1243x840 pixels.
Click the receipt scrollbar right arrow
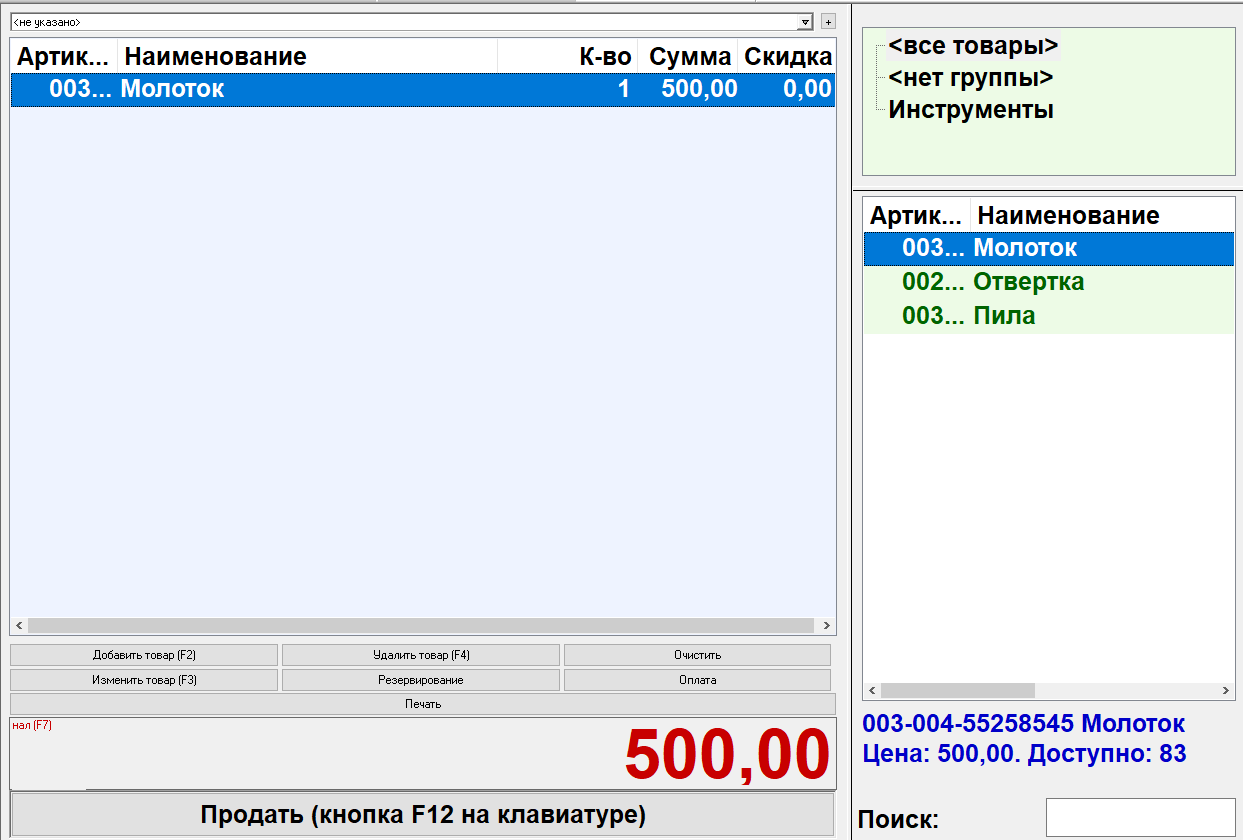pyautogui.click(x=827, y=625)
